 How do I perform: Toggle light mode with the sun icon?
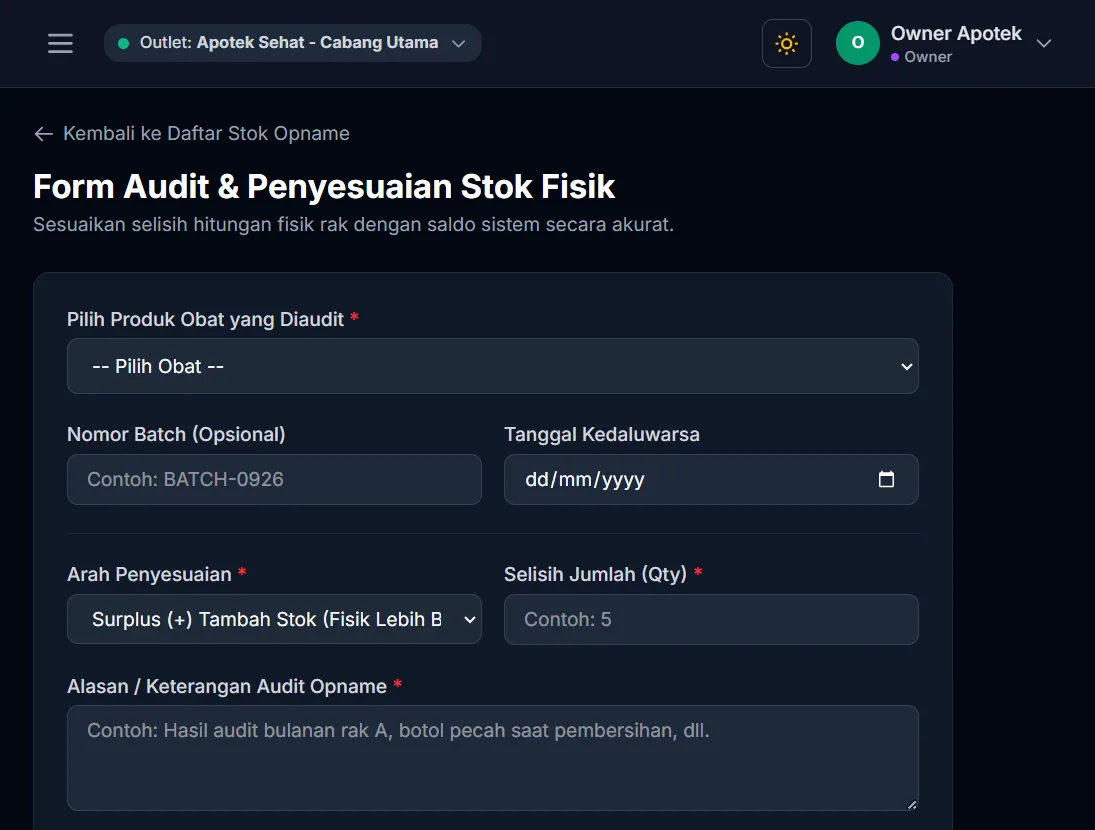(786, 43)
